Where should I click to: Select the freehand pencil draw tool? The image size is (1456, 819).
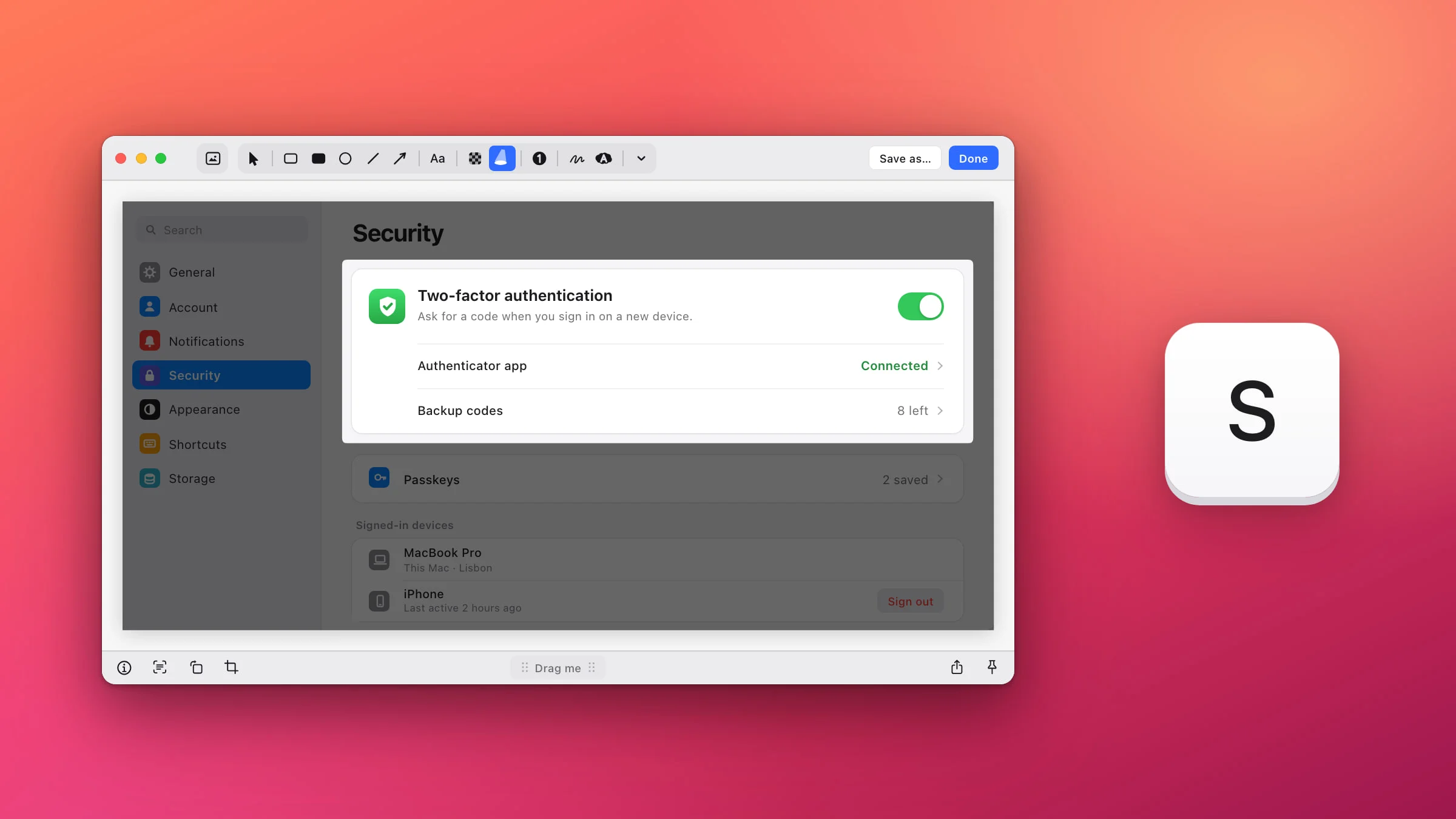(577, 158)
